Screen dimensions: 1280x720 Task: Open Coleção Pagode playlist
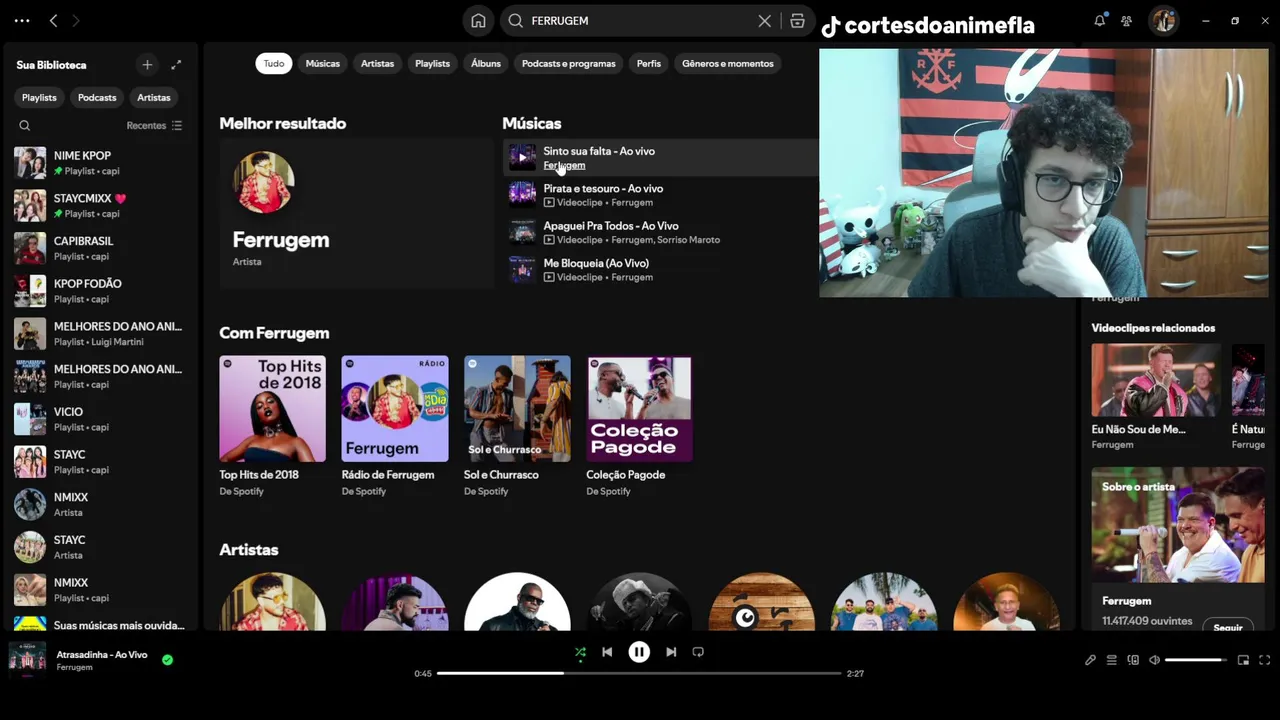click(639, 427)
